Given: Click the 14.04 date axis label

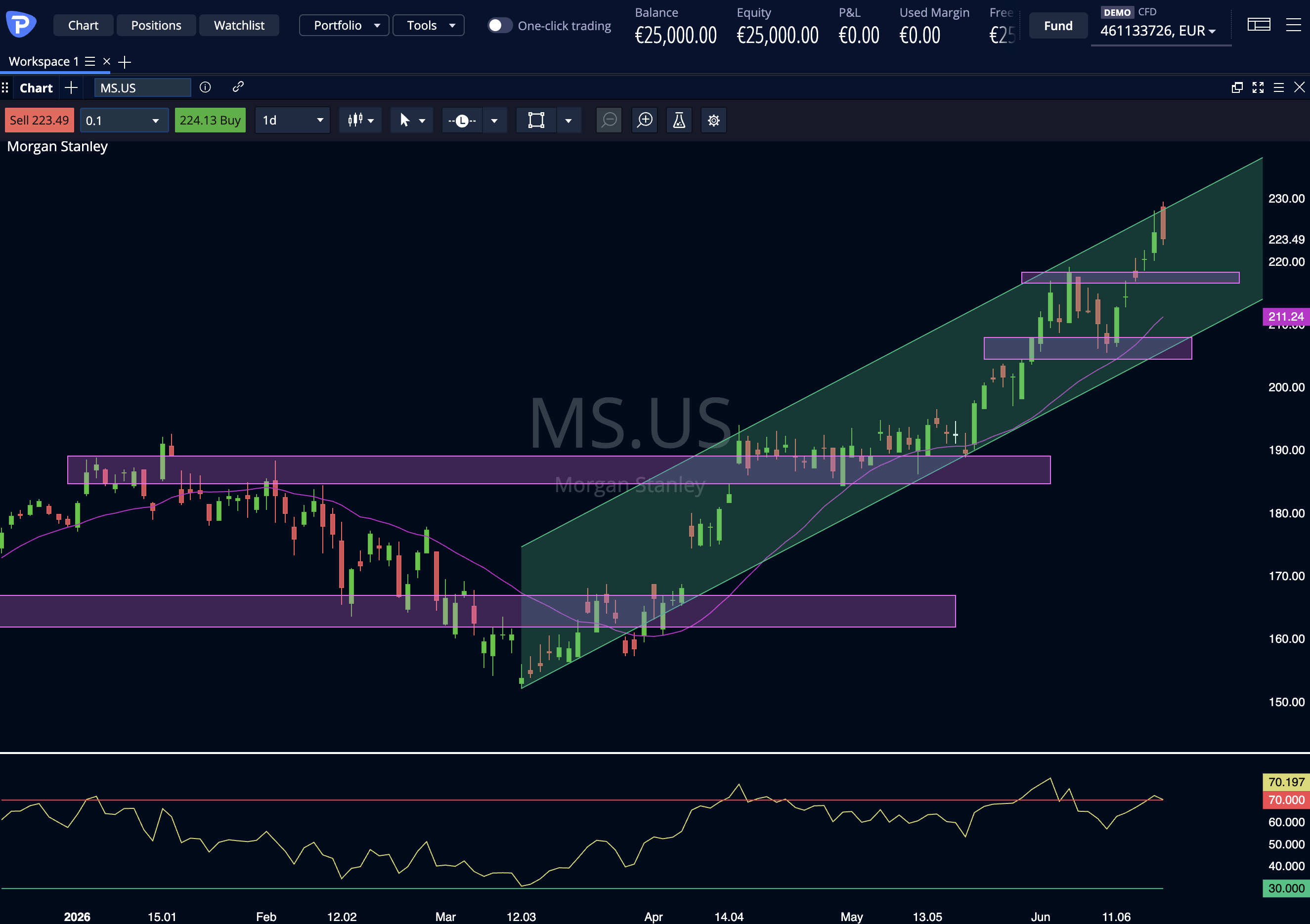Looking at the screenshot, I should click(x=729, y=917).
